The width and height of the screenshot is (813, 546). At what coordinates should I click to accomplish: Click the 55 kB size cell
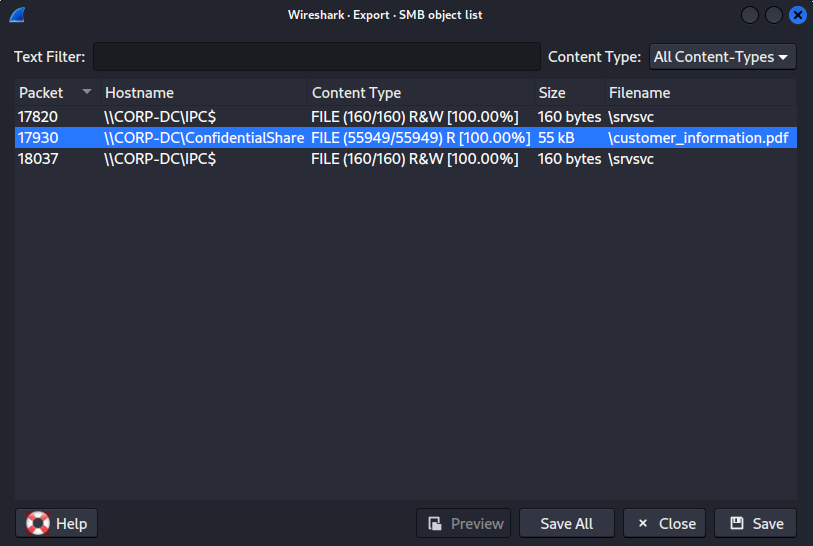tap(556, 137)
